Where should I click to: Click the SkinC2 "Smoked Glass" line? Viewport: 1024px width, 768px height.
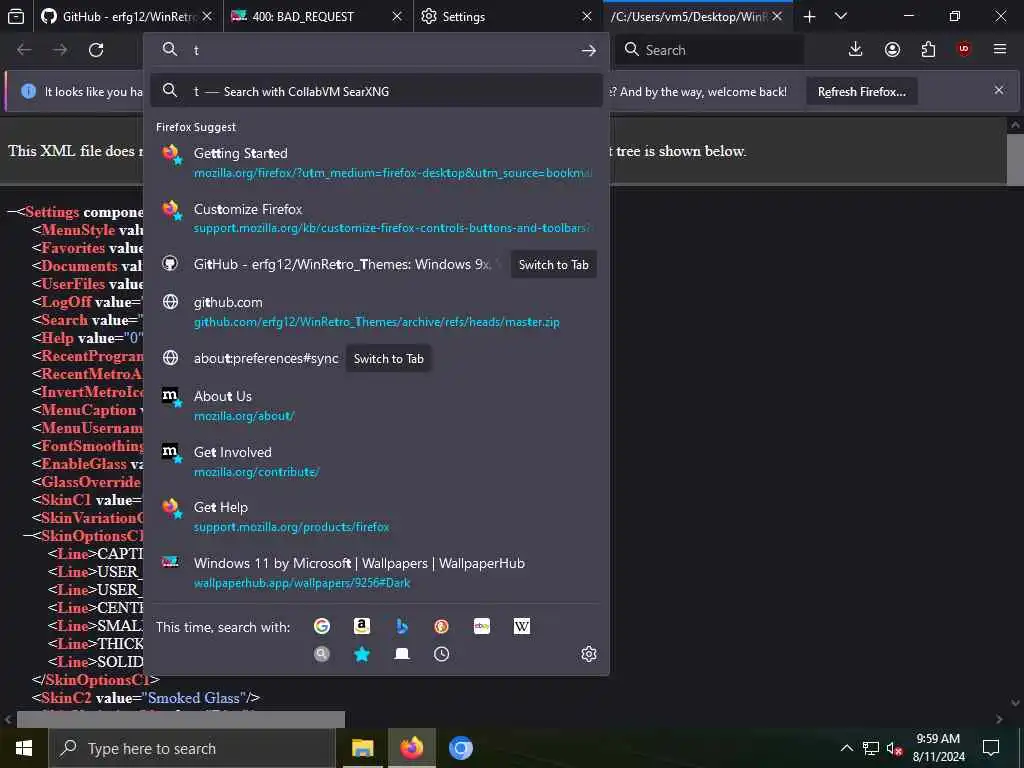146,697
